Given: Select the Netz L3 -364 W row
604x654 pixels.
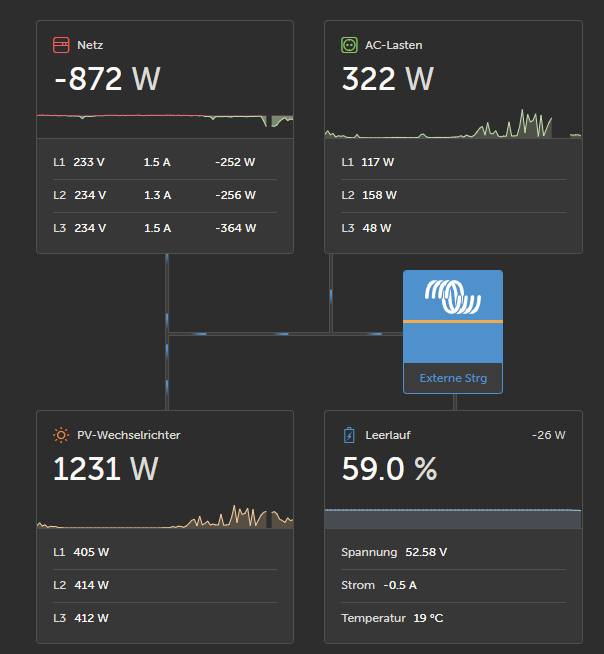Looking at the screenshot, I should [165, 228].
